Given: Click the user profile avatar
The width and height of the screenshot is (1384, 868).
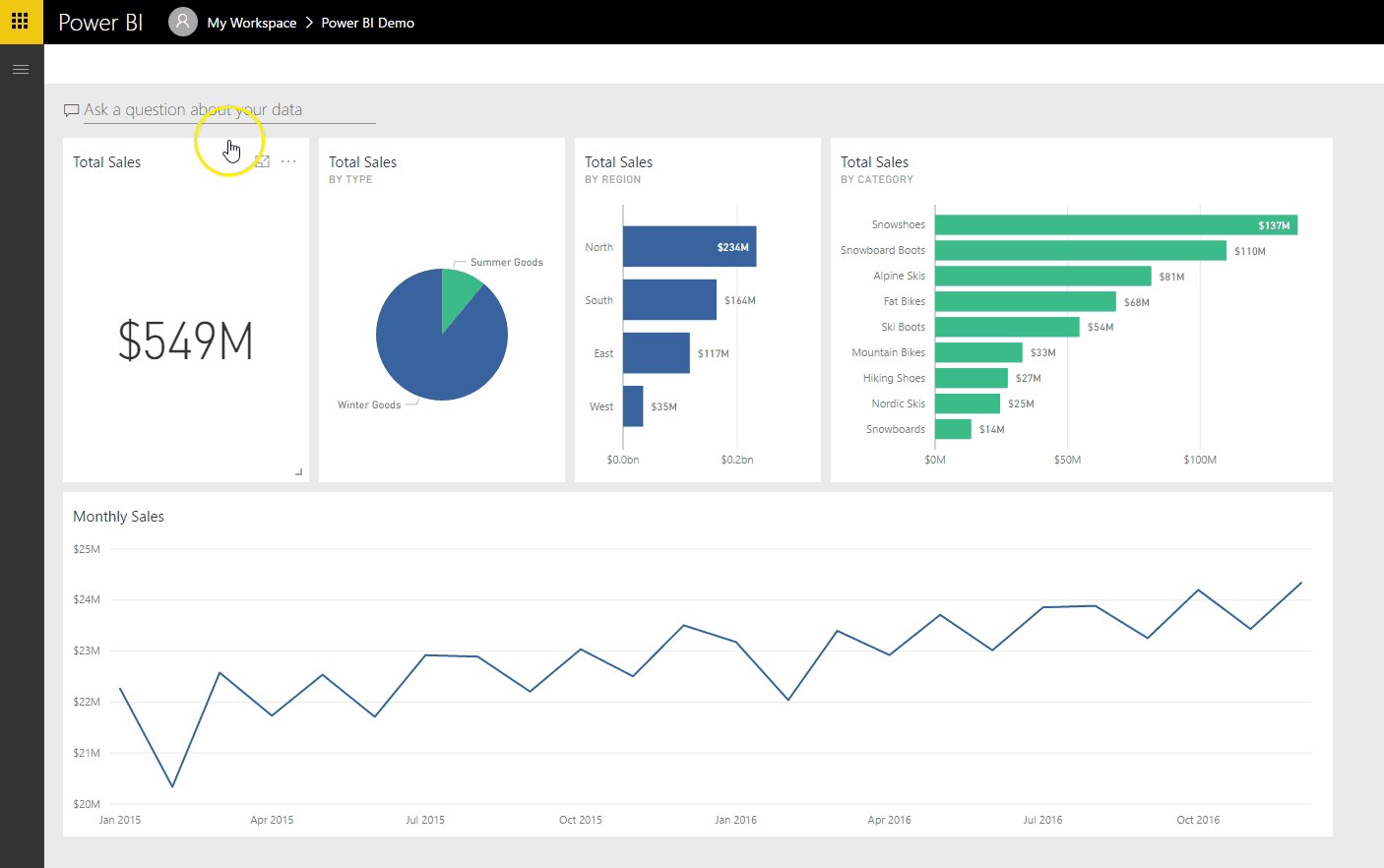Looking at the screenshot, I should (182, 22).
